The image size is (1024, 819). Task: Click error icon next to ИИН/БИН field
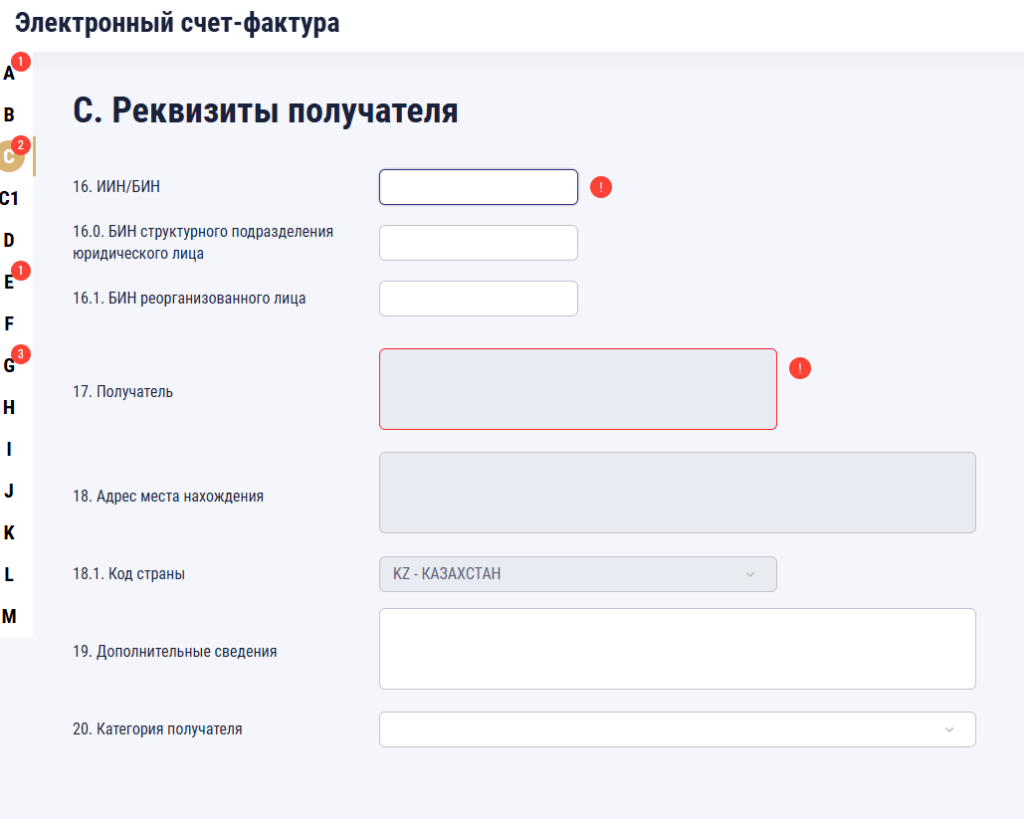click(x=600, y=187)
